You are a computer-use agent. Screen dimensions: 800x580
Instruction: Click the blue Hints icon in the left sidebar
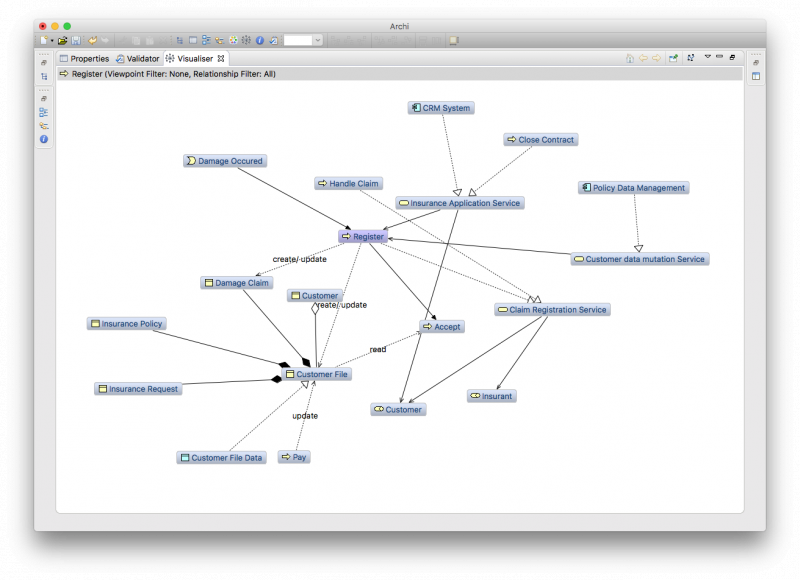point(44,139)
